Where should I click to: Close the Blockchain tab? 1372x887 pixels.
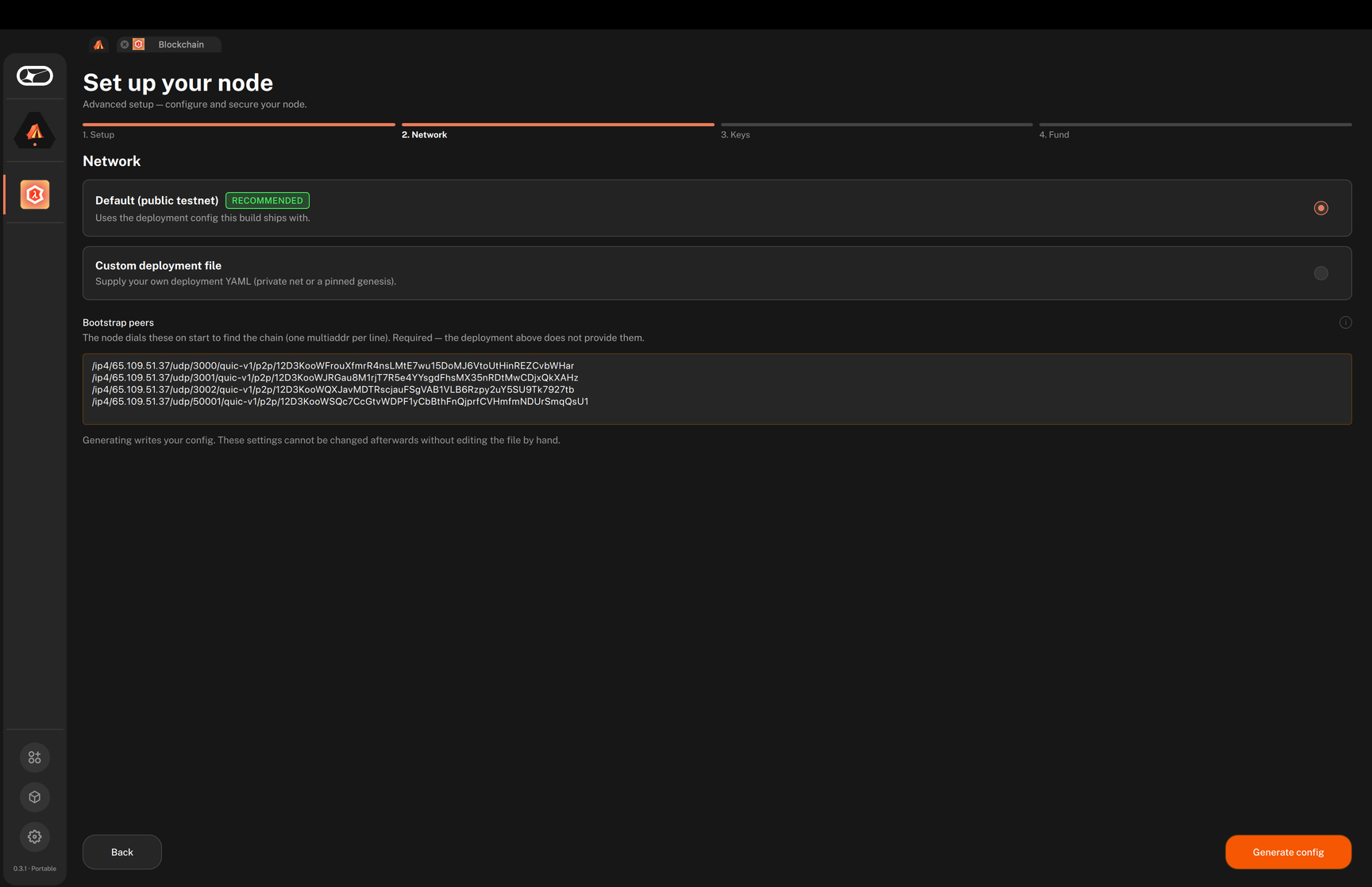[x=125, y=44]
